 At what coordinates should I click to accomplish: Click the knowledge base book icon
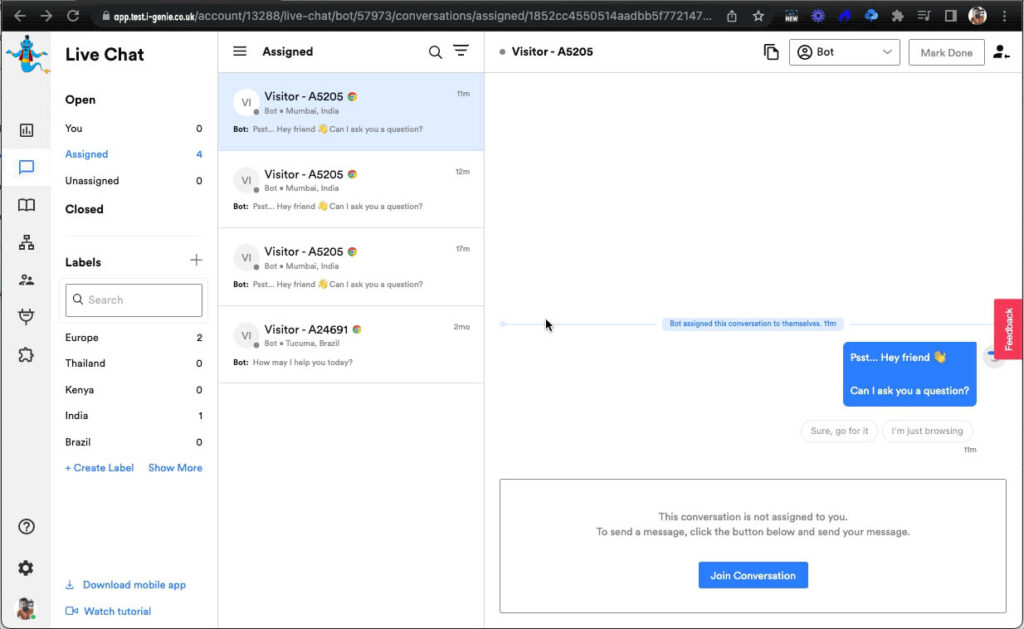[x=26, y=205]
